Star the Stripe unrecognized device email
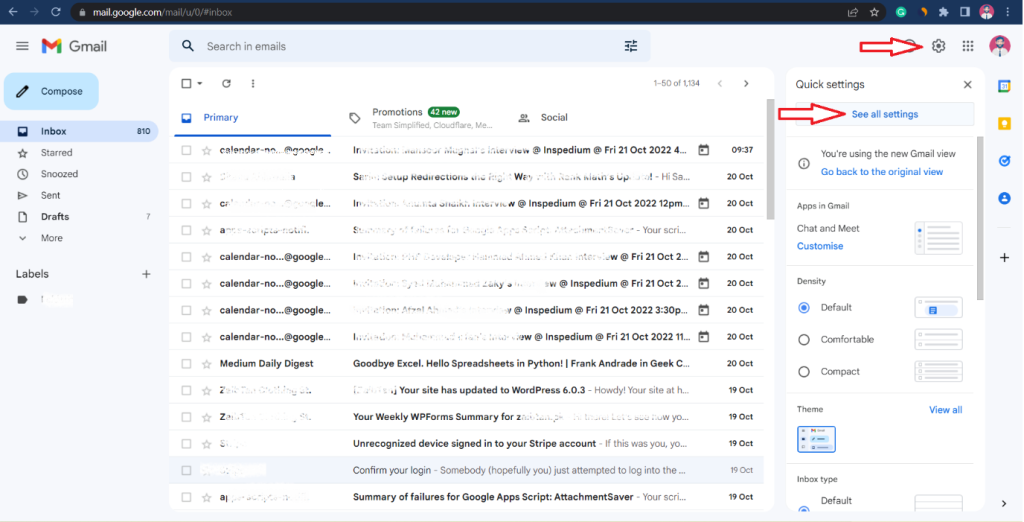This screenshot has width=1024, height=522. (x=206, y=444)
